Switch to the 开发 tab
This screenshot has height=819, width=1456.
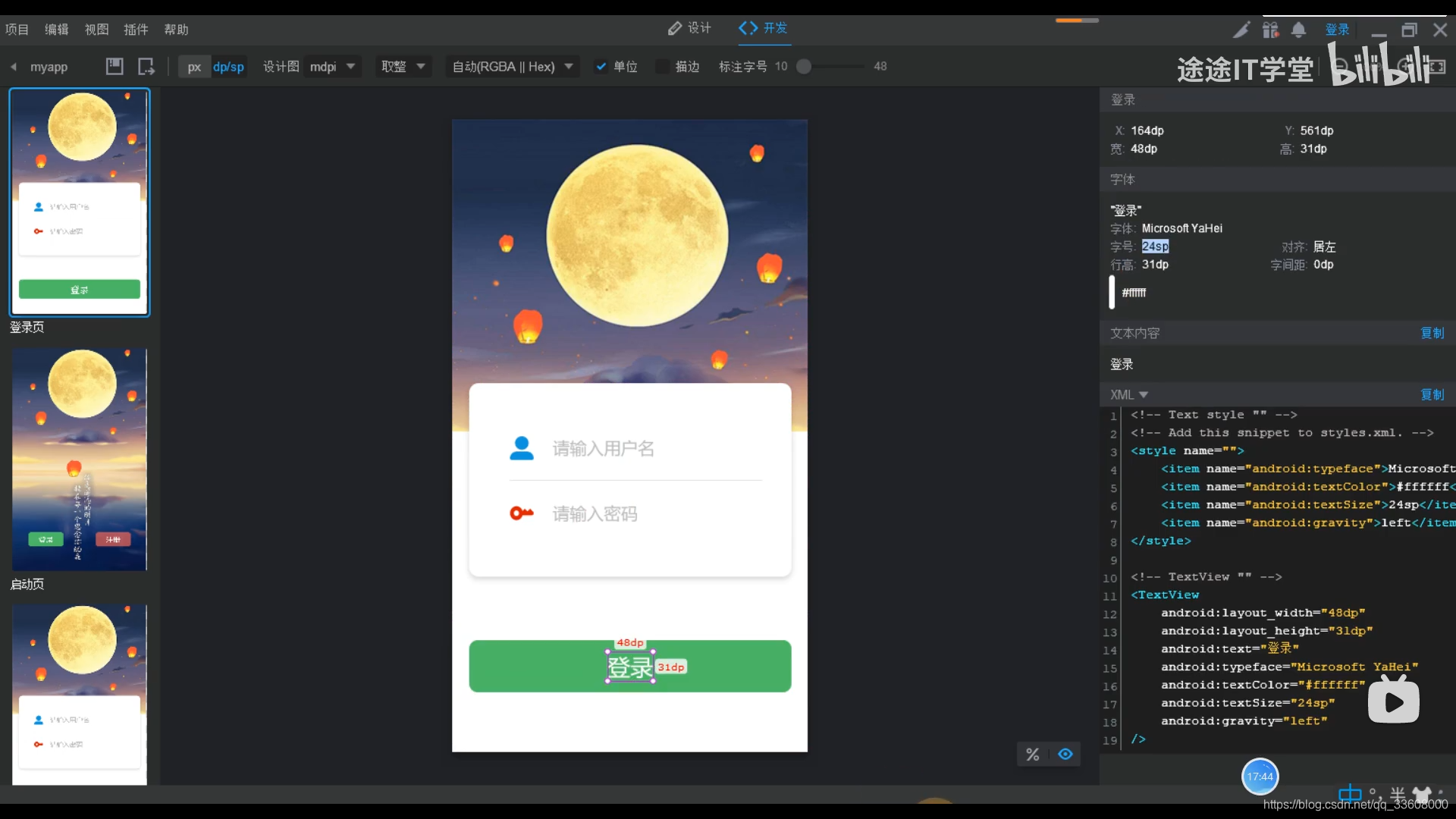point(763,28)
